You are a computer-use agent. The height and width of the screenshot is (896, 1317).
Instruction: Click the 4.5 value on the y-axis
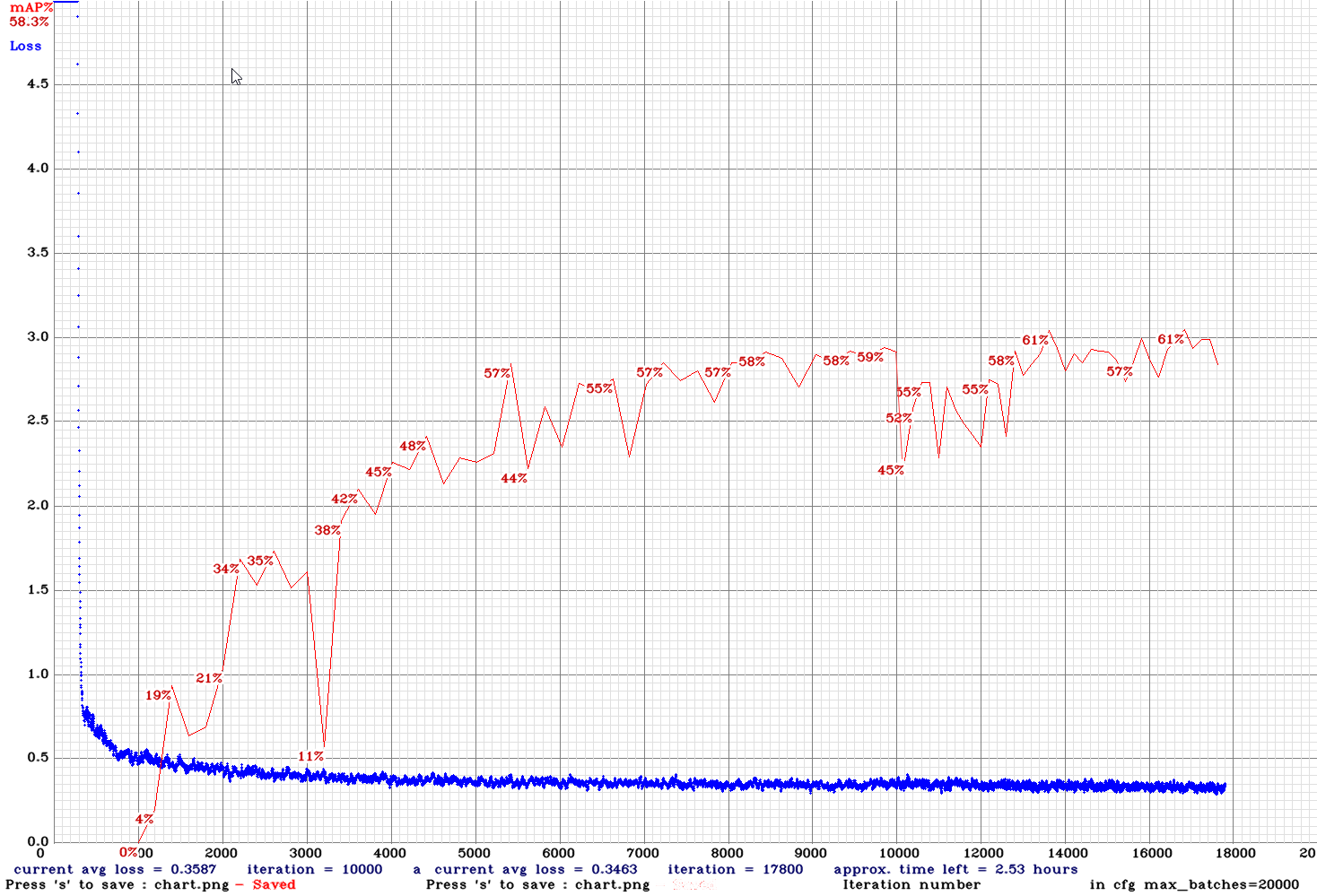pos(38,84)
